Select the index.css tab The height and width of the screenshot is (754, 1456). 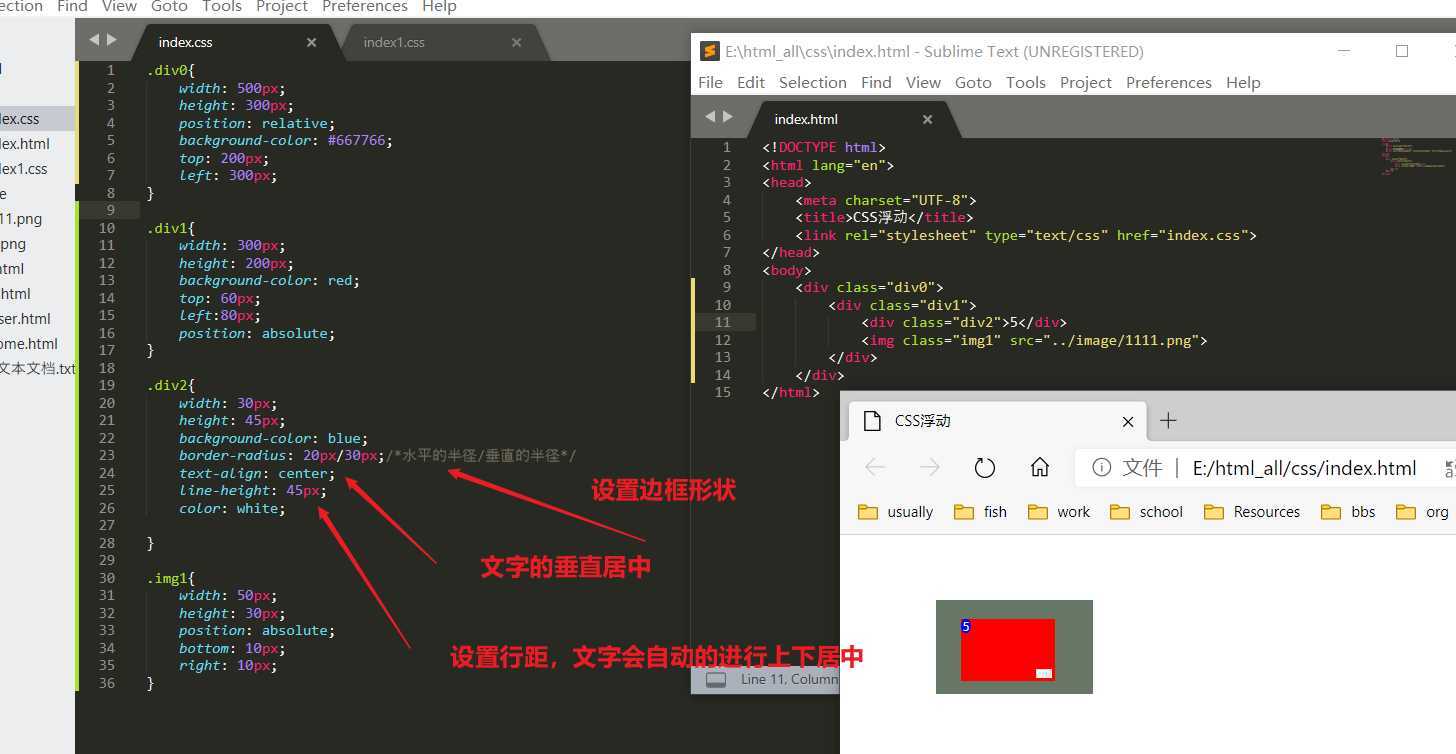185,42
